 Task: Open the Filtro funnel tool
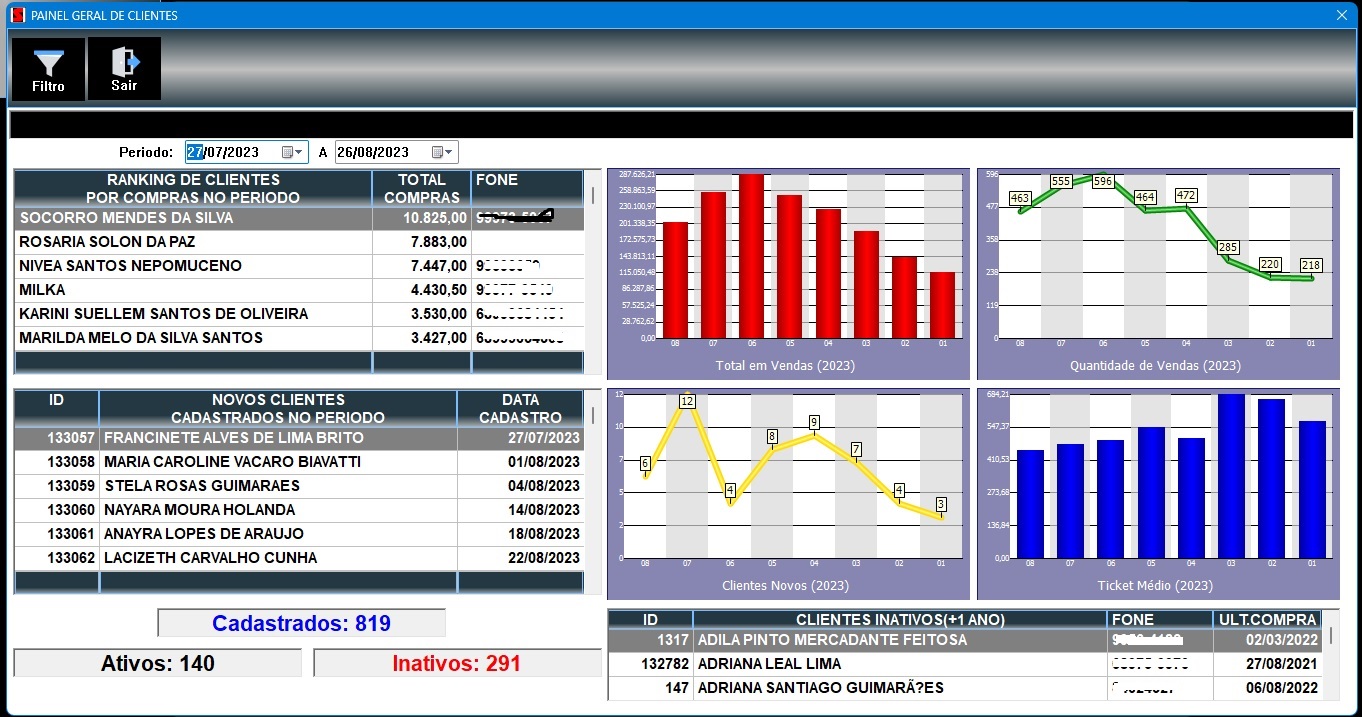[x=48, y=69]
